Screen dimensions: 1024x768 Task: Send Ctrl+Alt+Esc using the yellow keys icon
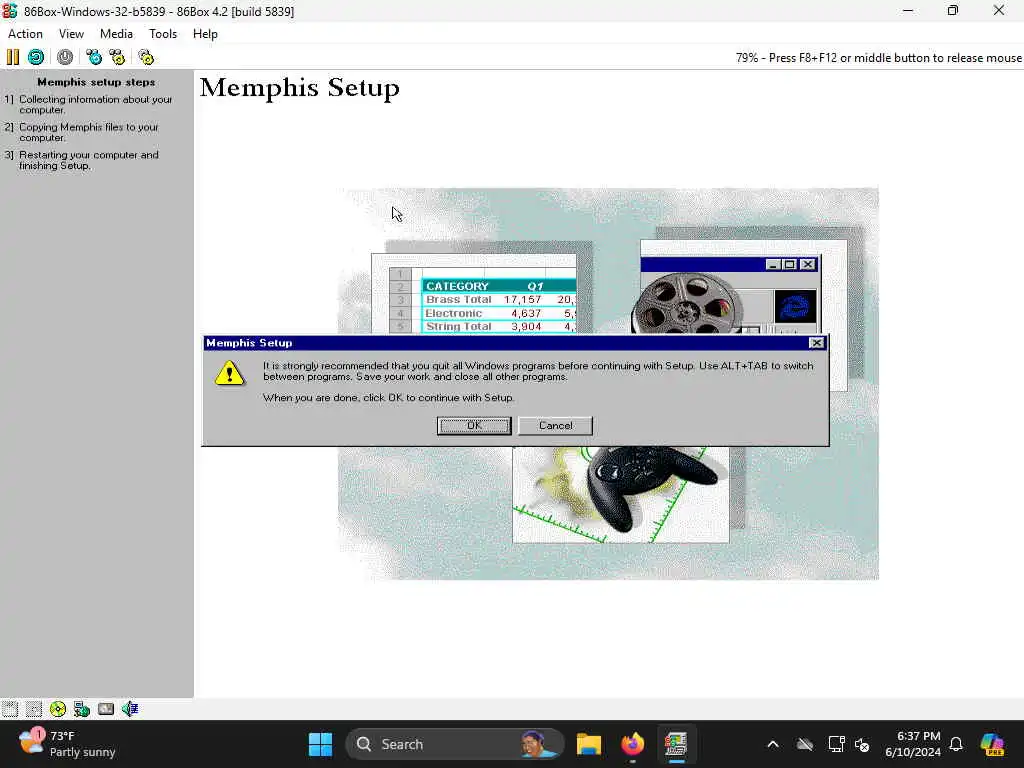118,57
